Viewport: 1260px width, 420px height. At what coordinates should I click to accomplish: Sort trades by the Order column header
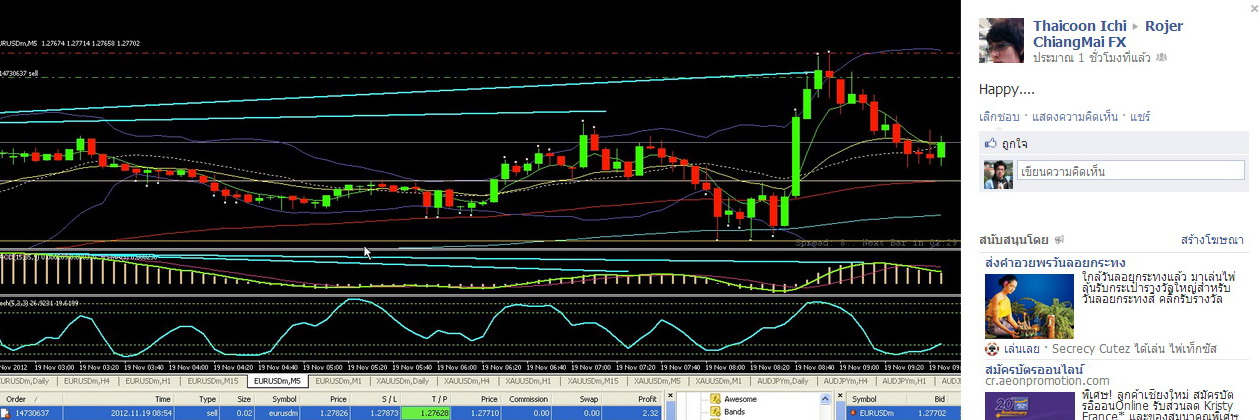[x=30, y=399]
